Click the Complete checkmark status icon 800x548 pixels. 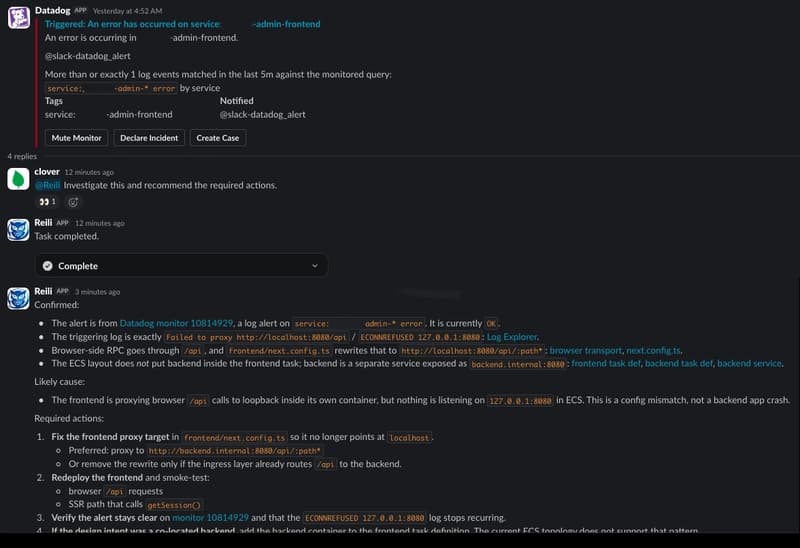point(47,266)
